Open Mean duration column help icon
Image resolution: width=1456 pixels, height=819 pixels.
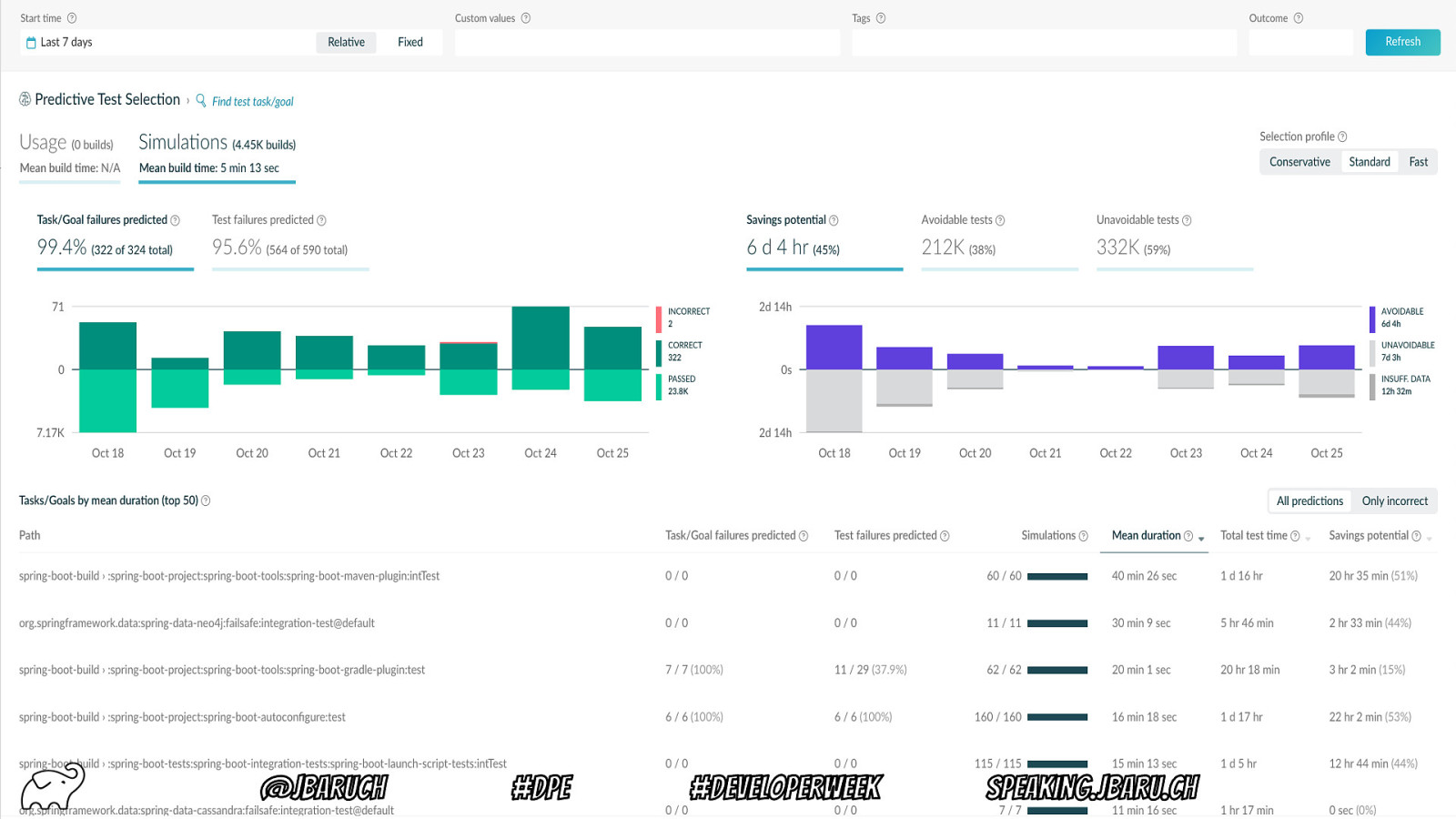point(1188,536)
